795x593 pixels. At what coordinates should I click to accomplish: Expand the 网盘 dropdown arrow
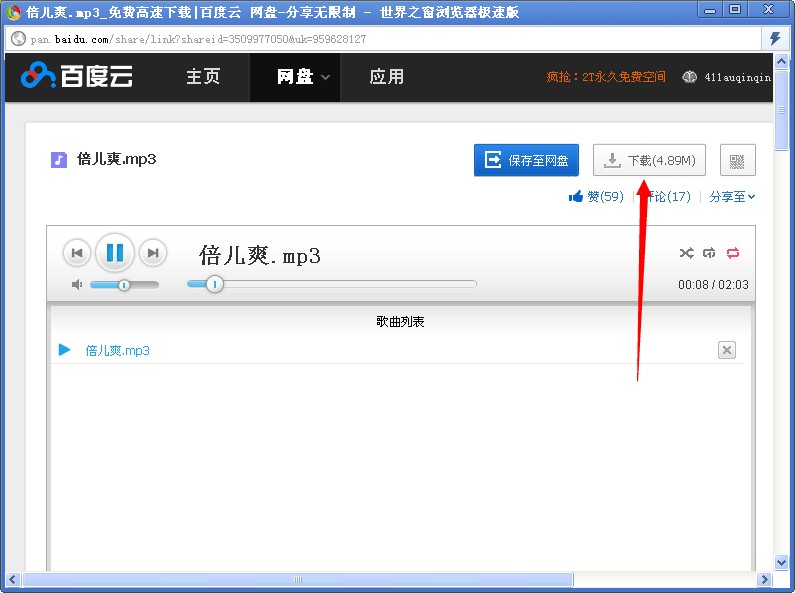[x=326, y=78]
